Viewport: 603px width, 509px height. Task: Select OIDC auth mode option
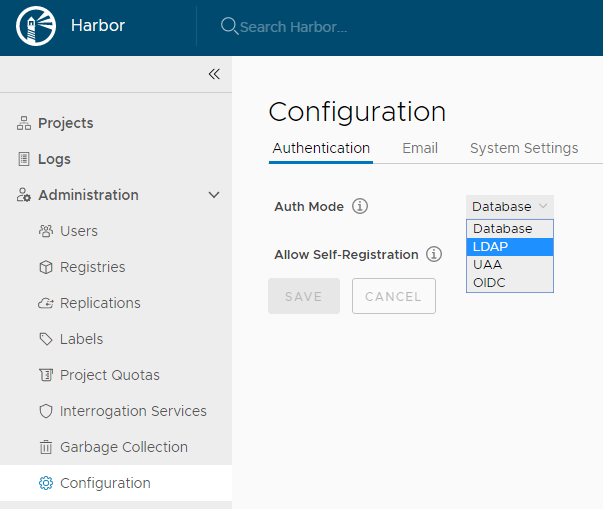pos(510,283)
